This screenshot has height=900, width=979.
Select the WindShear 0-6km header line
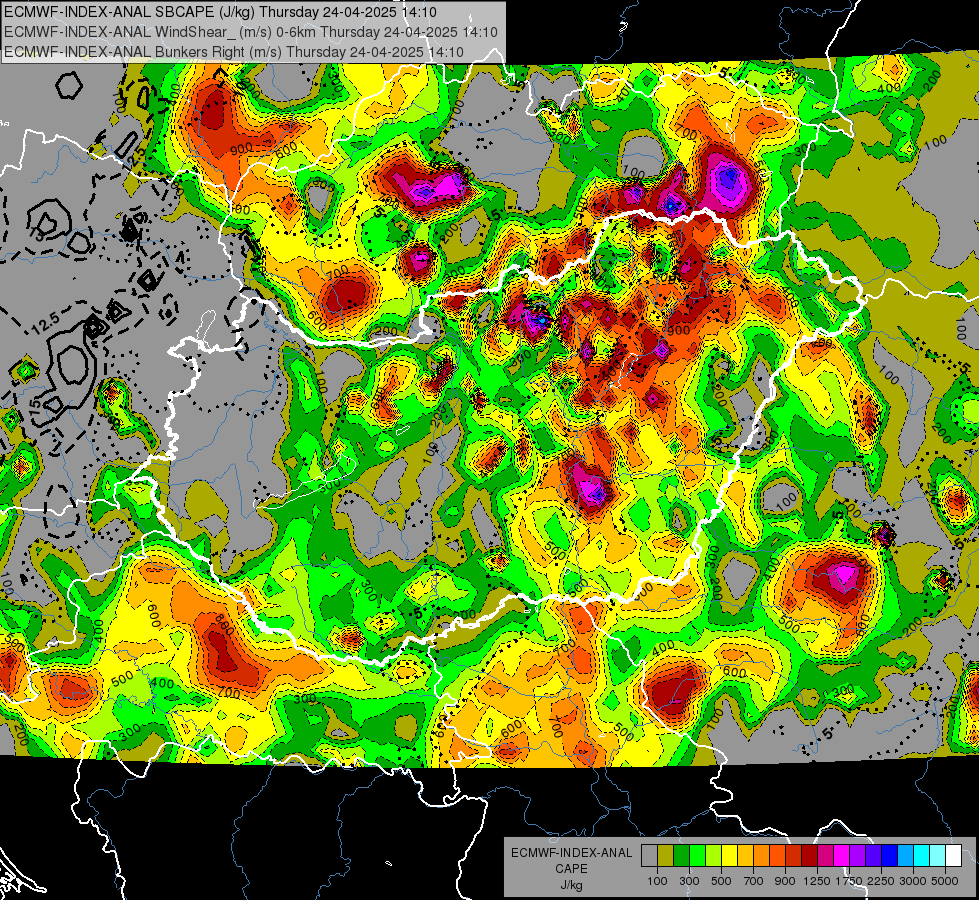(250, 31)
